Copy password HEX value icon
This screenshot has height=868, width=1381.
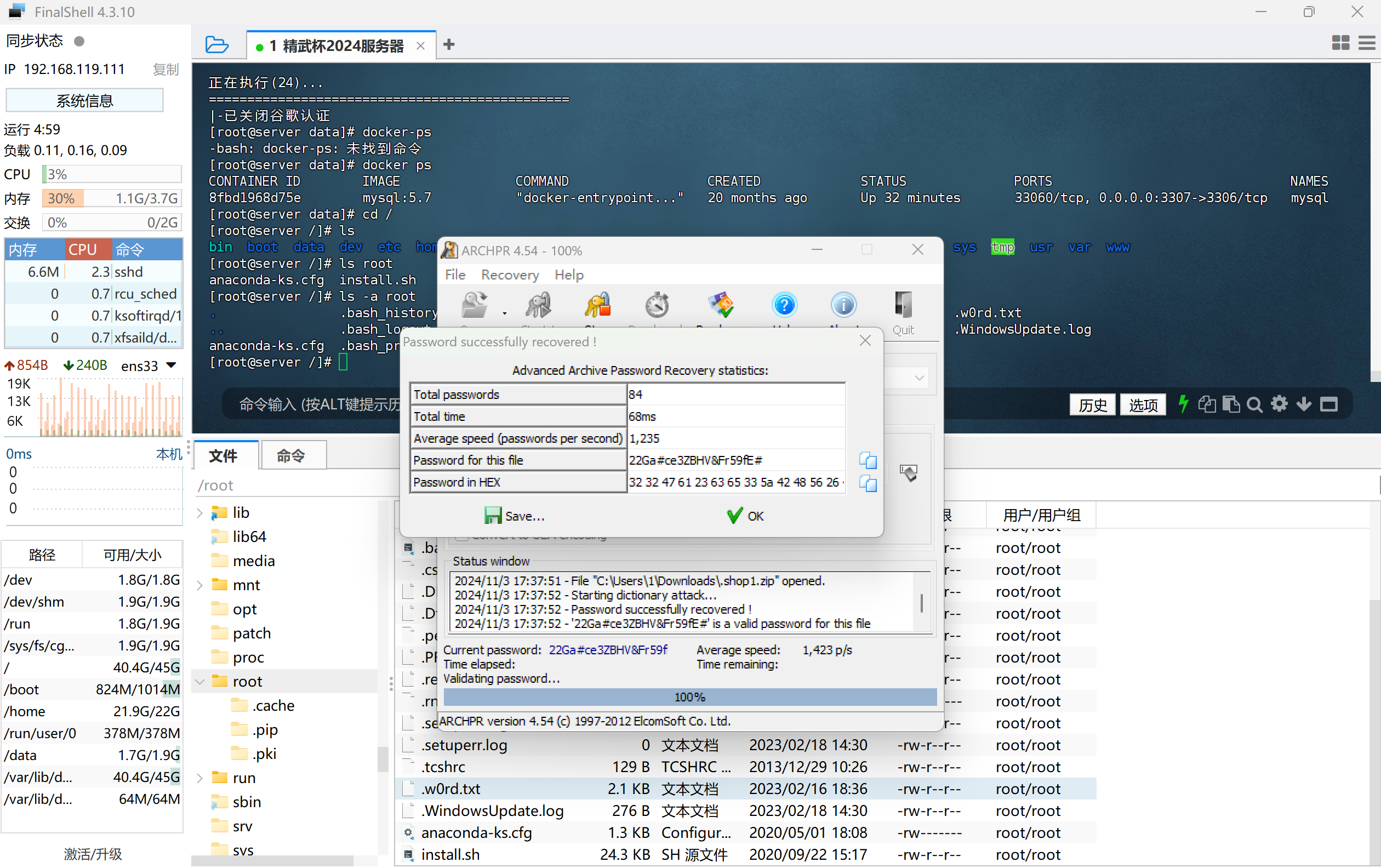tap(868, 483)
